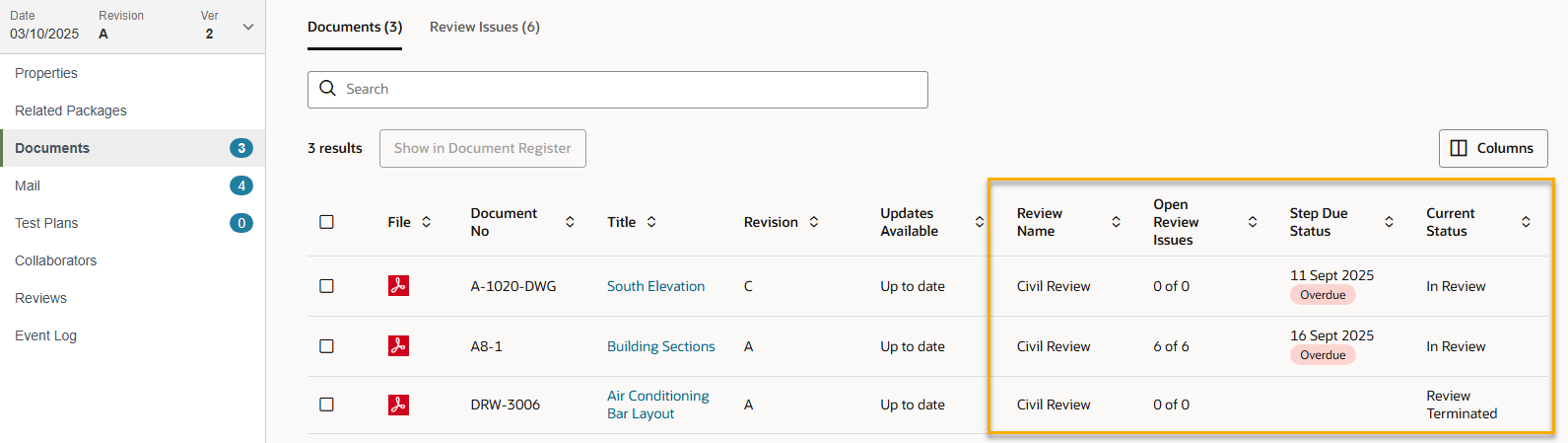Viewport: 1568px width, 443px height.
Task: Open PDF icon for South Elevation
Action: coord(398,286)
